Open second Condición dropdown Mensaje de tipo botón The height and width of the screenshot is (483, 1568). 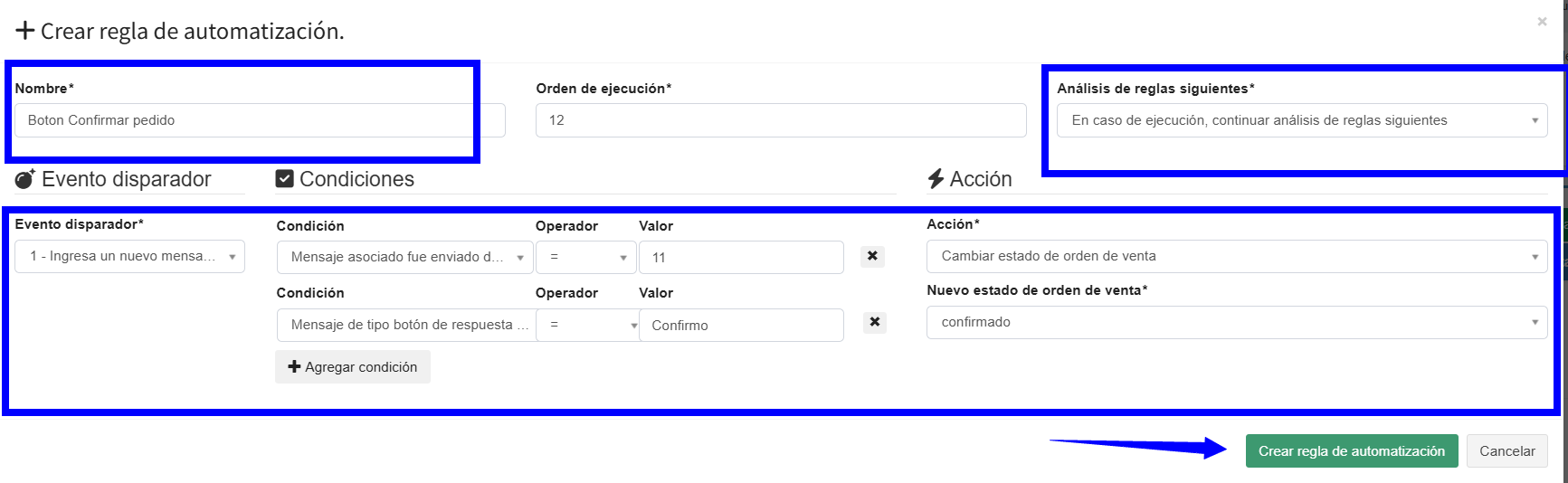(404, 325)
